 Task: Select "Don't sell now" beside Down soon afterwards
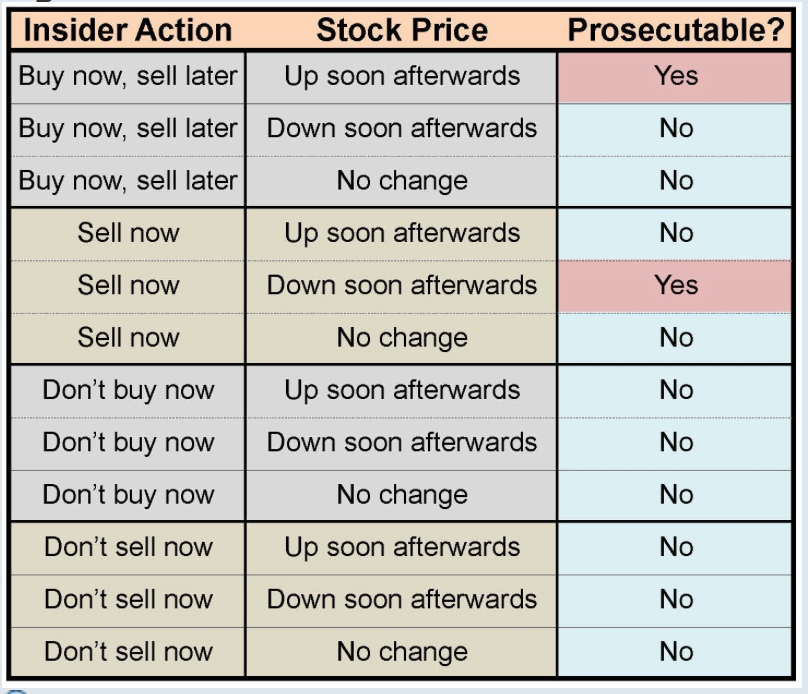[x=128, y=599]
